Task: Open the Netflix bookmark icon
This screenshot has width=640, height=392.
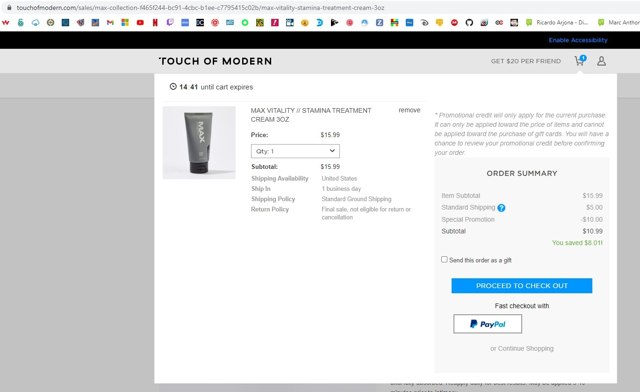Action: point(155,22)
